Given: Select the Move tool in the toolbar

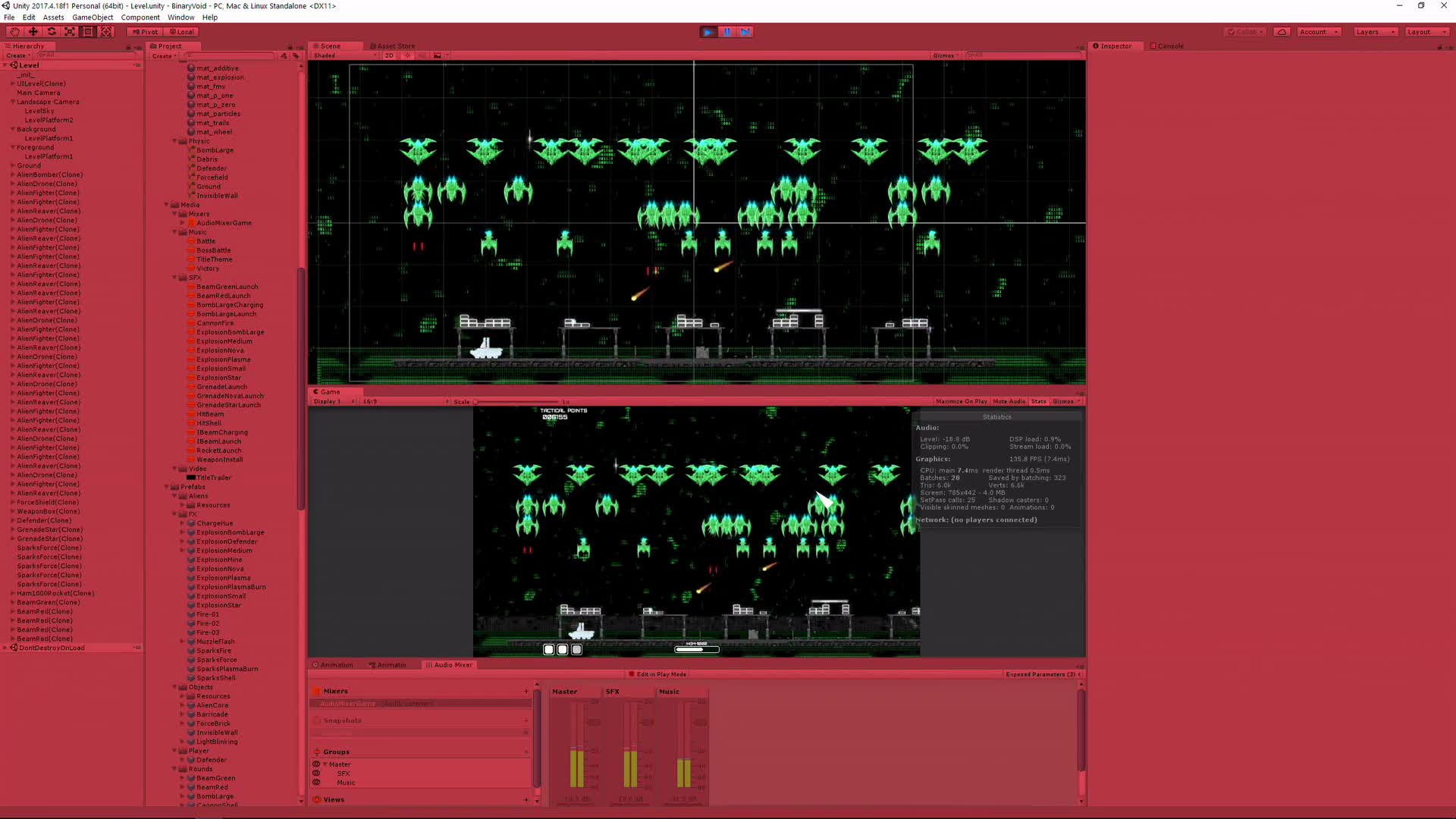Looking at the screenshot, I should [33, 31].
